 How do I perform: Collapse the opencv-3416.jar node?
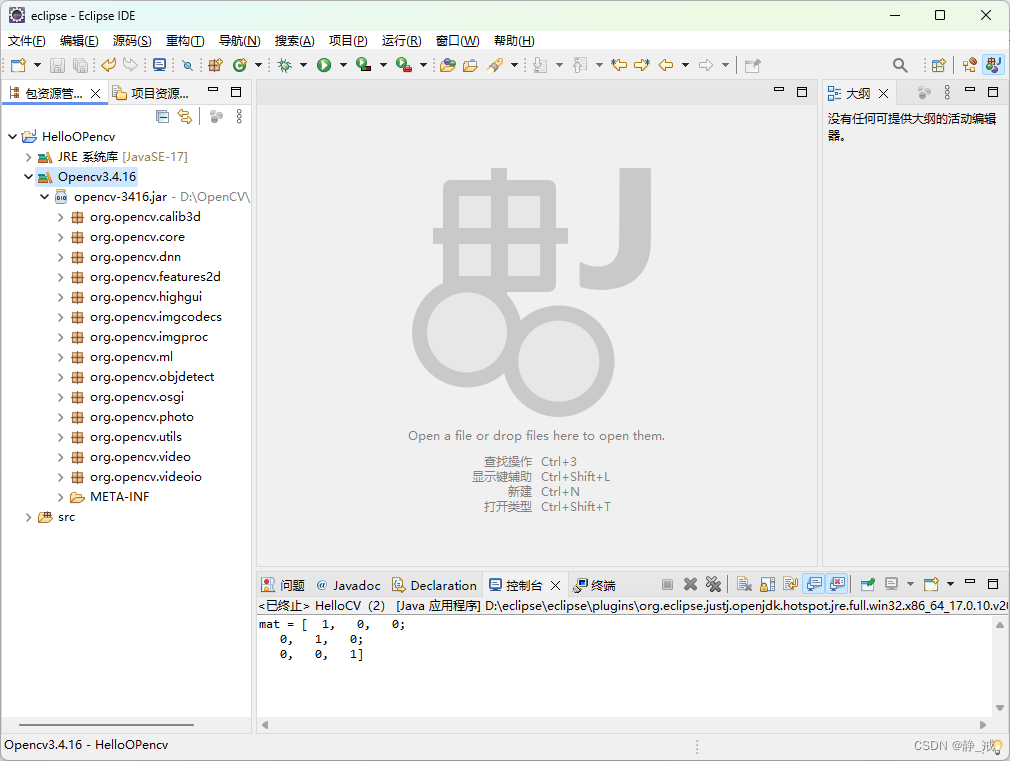click(x=43, y=196)
